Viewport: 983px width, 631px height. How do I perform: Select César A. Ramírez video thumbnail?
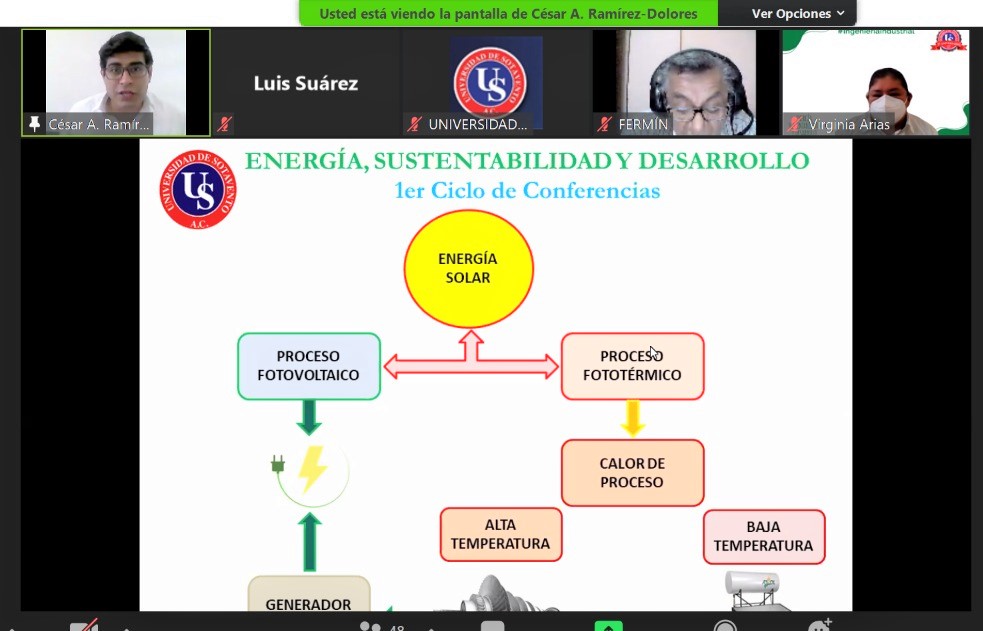(116, 82)
